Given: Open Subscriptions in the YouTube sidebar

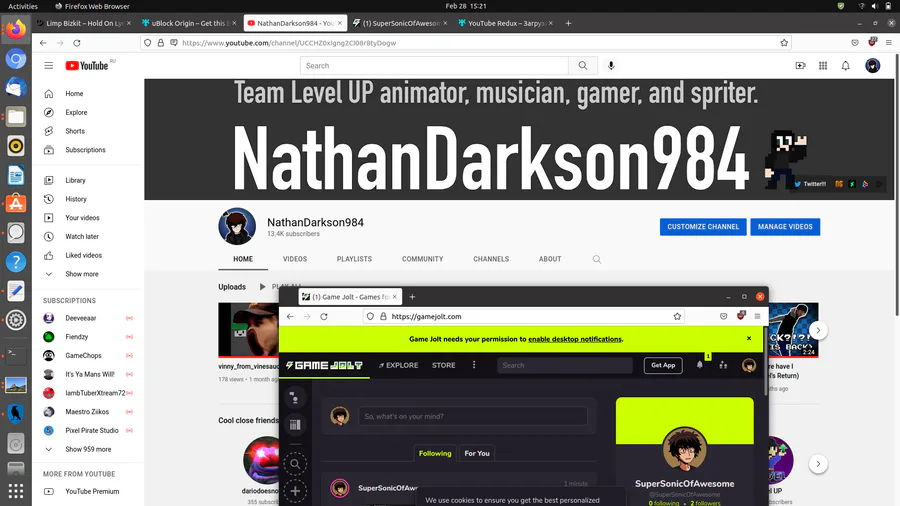Looking at the screenshot, I should [87, 150].
